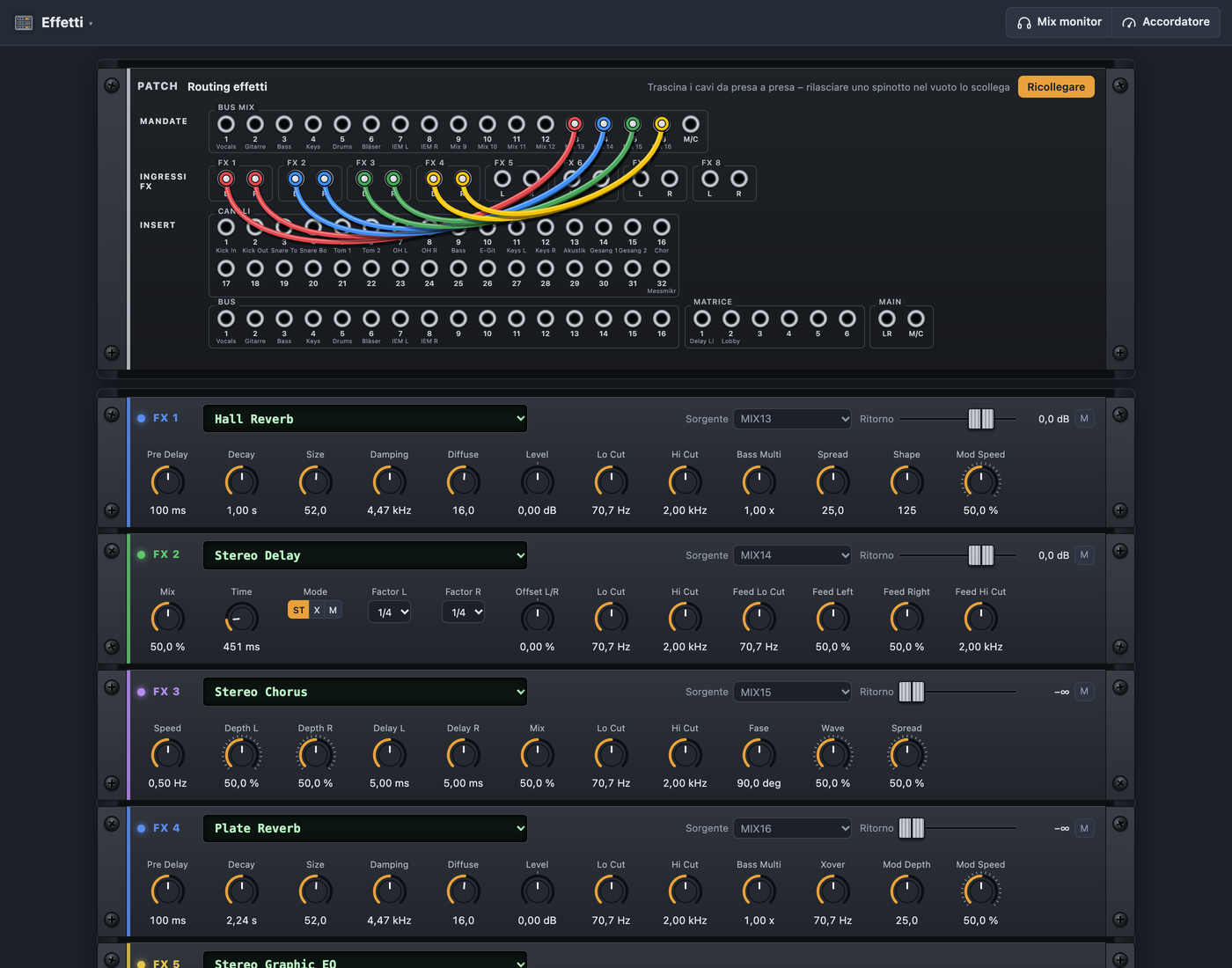Select M mode in Stereo Delay
The width and height of the screenshot is (1232, 968).
[x=333, y=610]
